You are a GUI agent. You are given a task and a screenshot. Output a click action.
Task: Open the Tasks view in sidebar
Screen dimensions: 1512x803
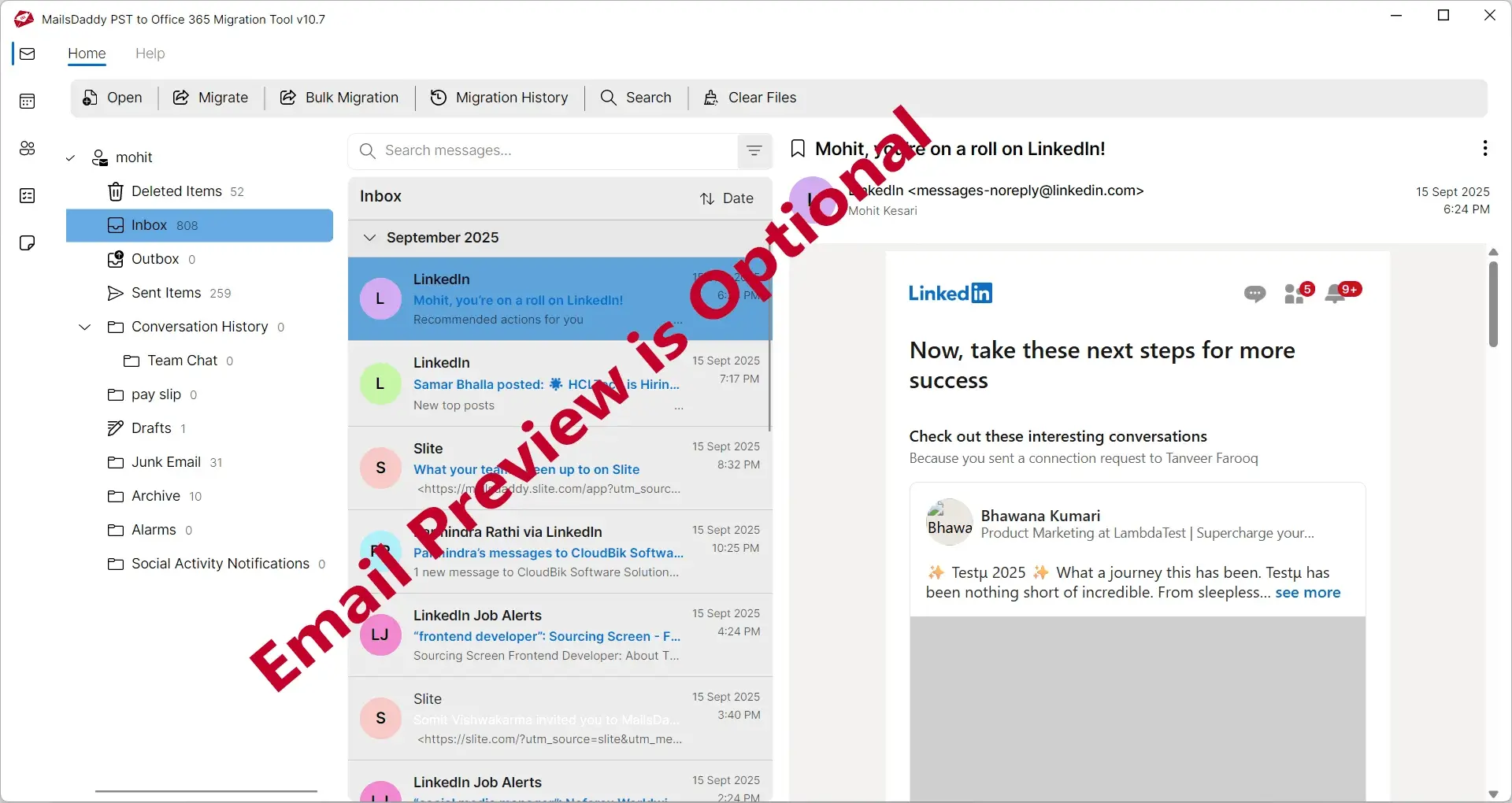[28, 195]
